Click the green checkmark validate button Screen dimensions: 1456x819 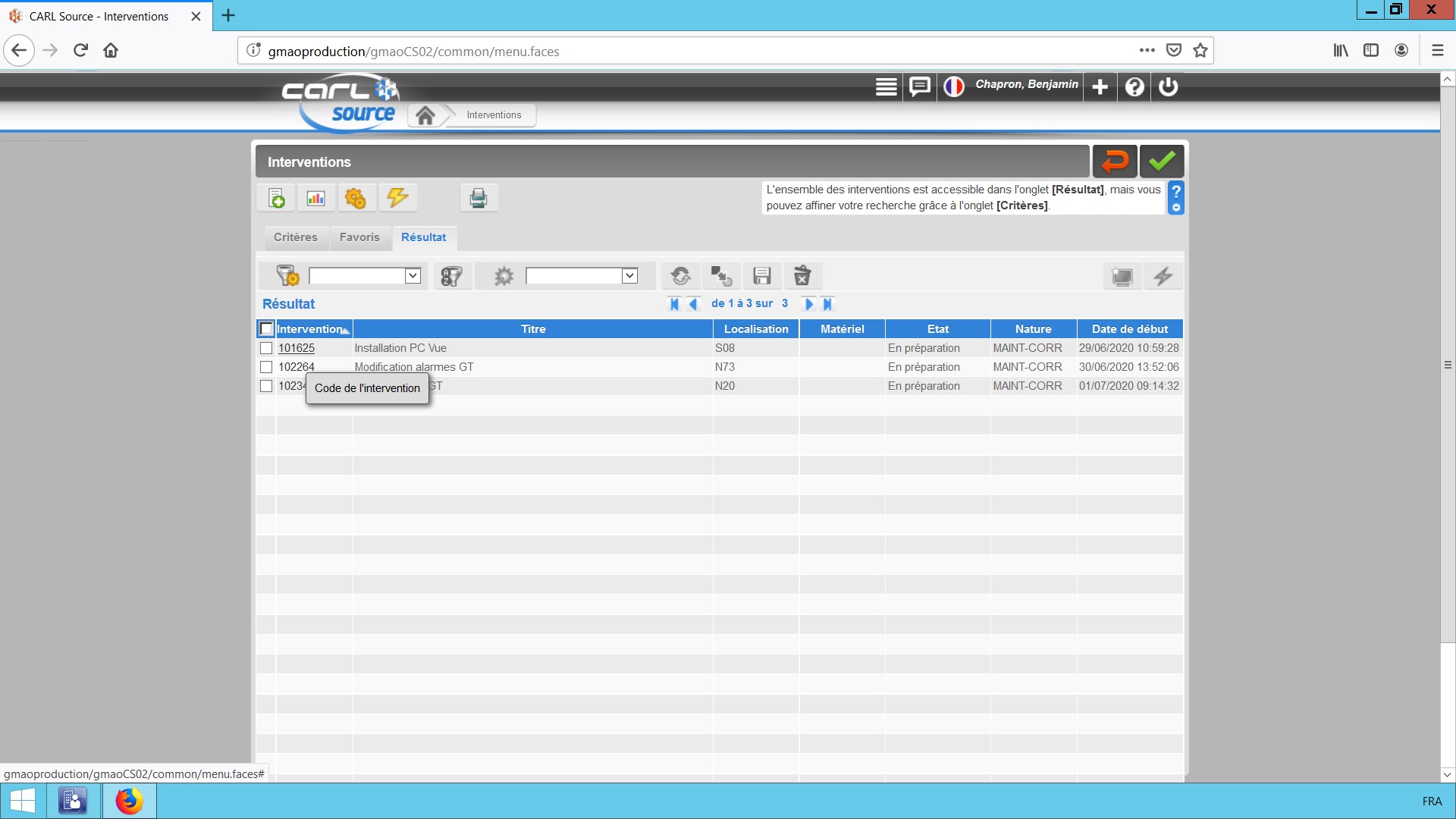1161,162
